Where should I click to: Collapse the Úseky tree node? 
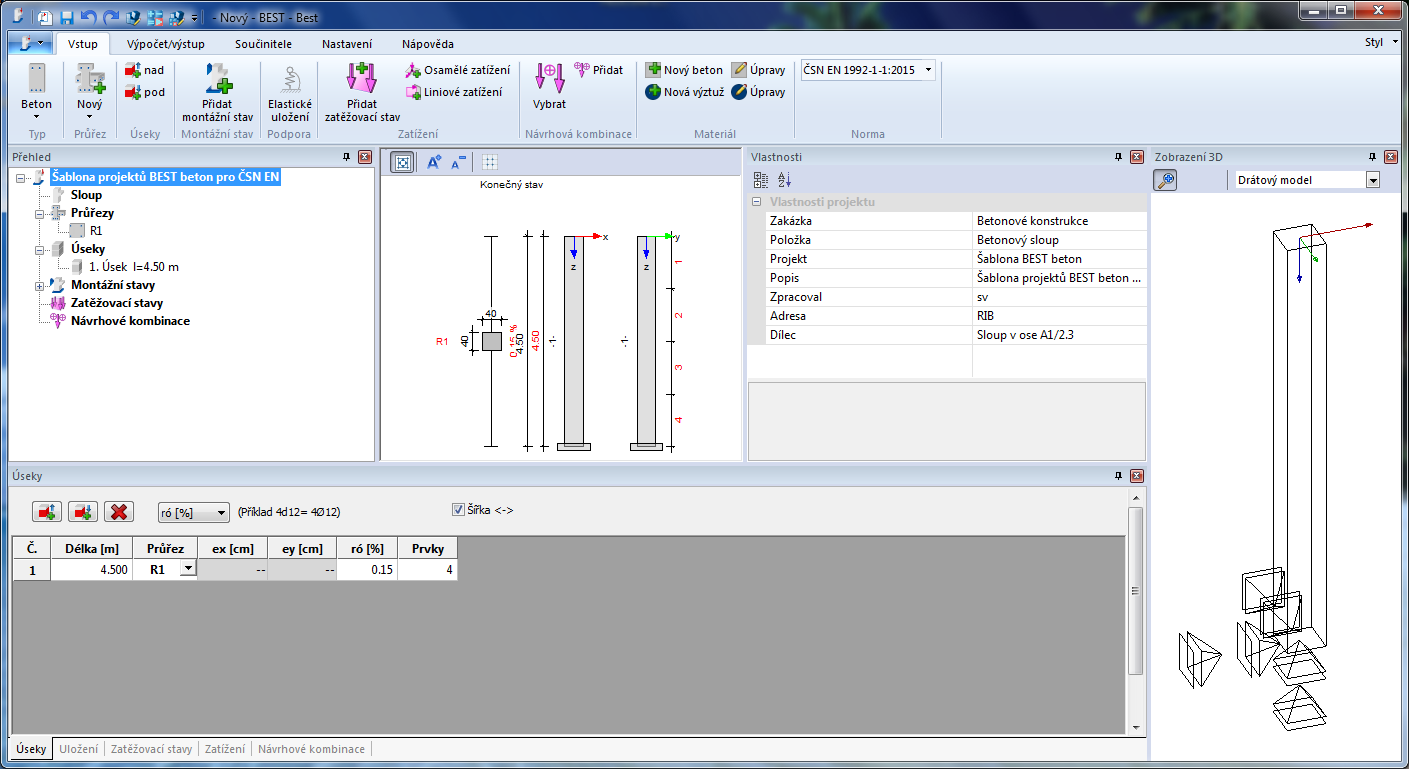[40, 250]
